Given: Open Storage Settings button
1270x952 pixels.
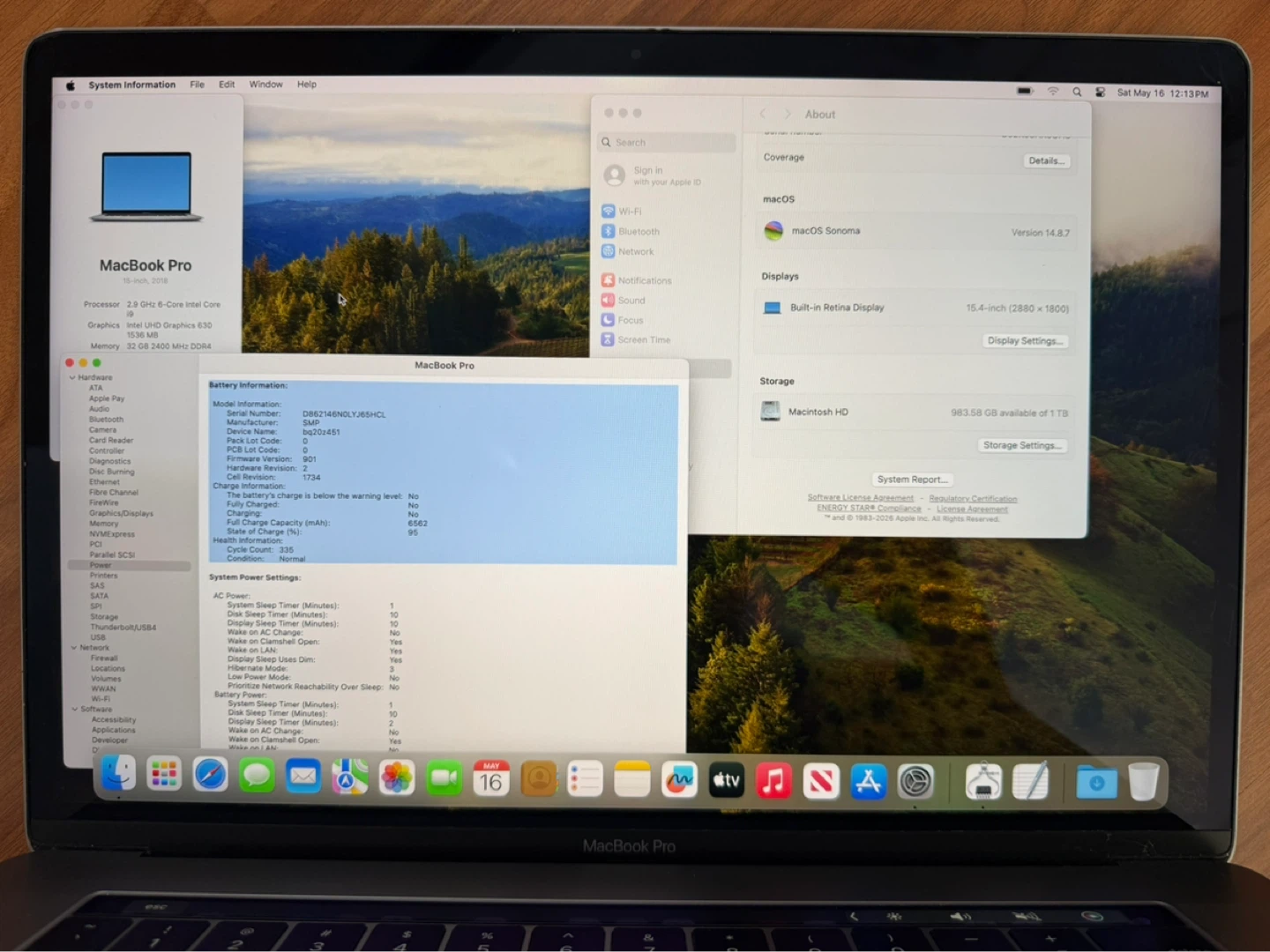Looking at the screenshot, I should click(1022, 445).
